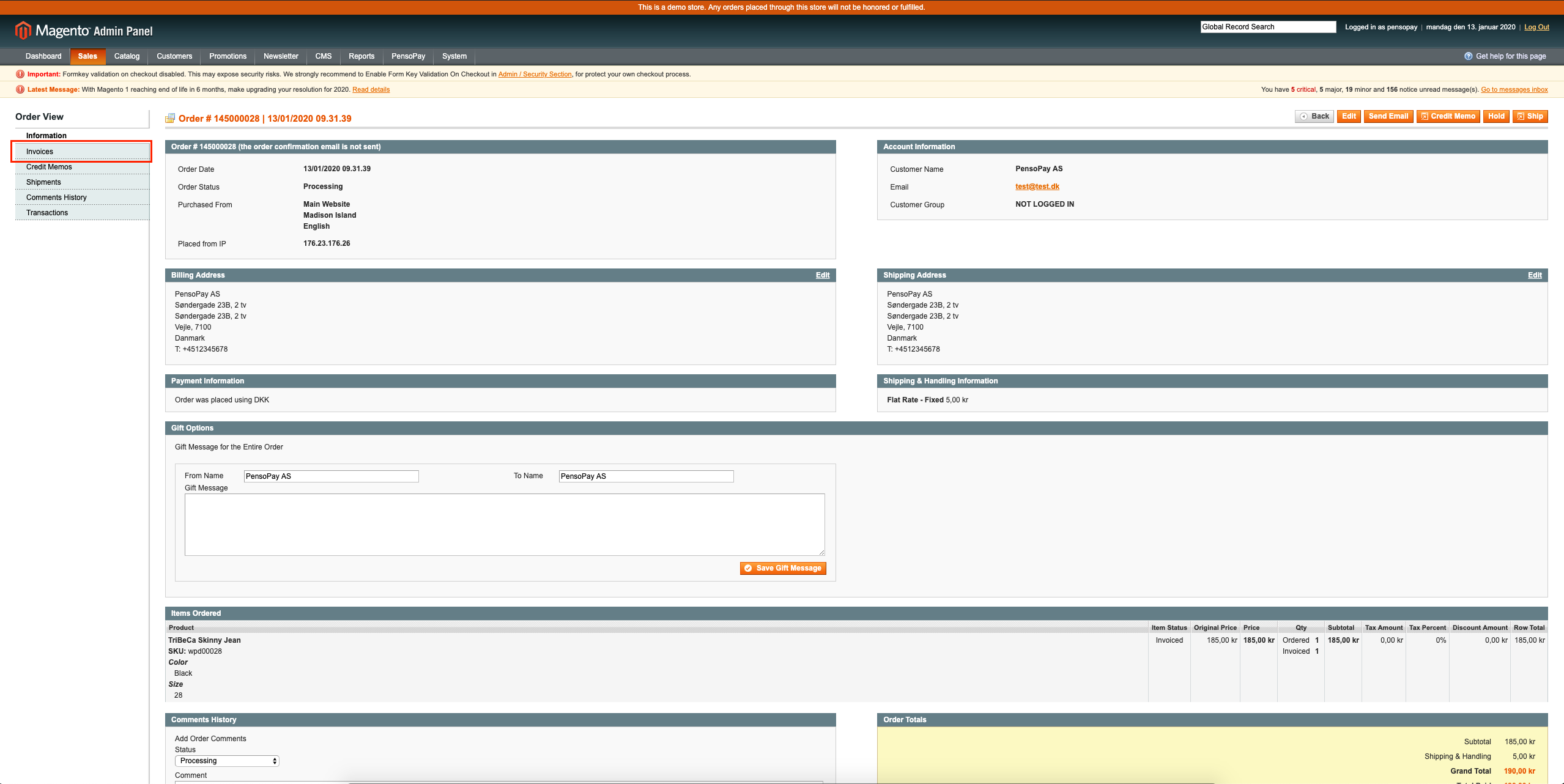
Task: Put the order on Hold
Action: 1496,116
